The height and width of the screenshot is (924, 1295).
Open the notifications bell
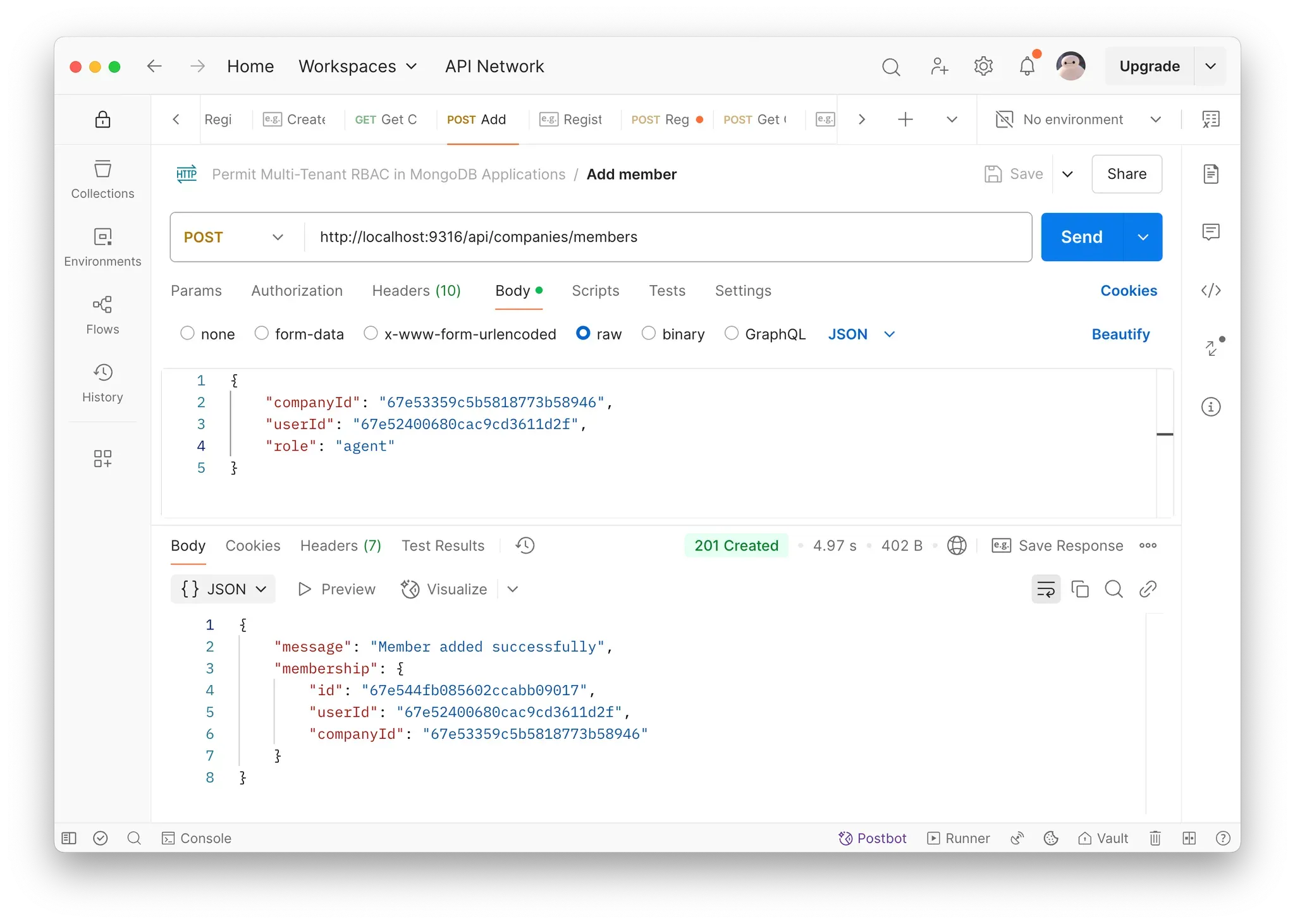(x=1027, y=66)
